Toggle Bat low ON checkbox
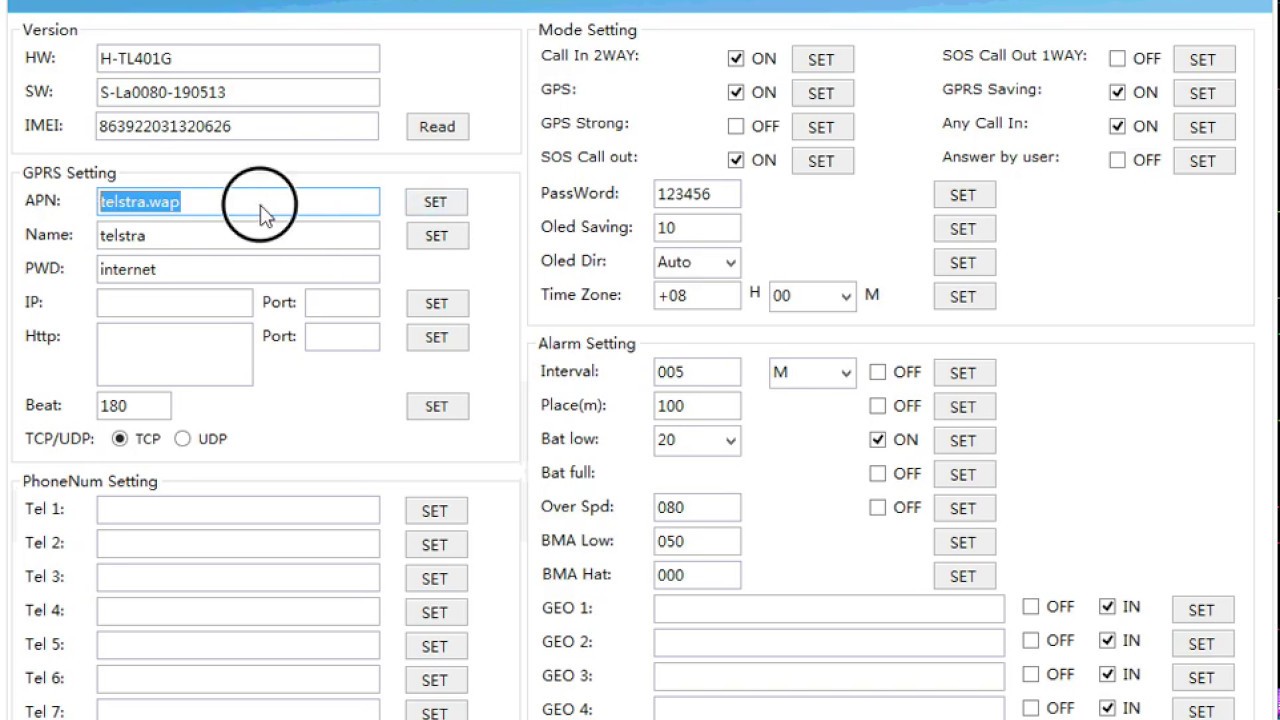Viewport: 1280px width, 720px height. click(x=878, y=440)
